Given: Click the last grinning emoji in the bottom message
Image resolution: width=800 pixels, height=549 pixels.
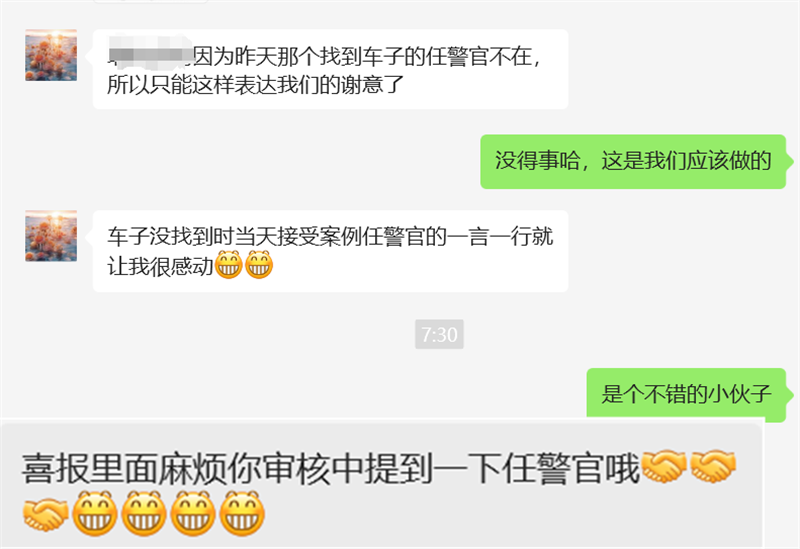Looking at the screenshot, I should tap(242, 514).
